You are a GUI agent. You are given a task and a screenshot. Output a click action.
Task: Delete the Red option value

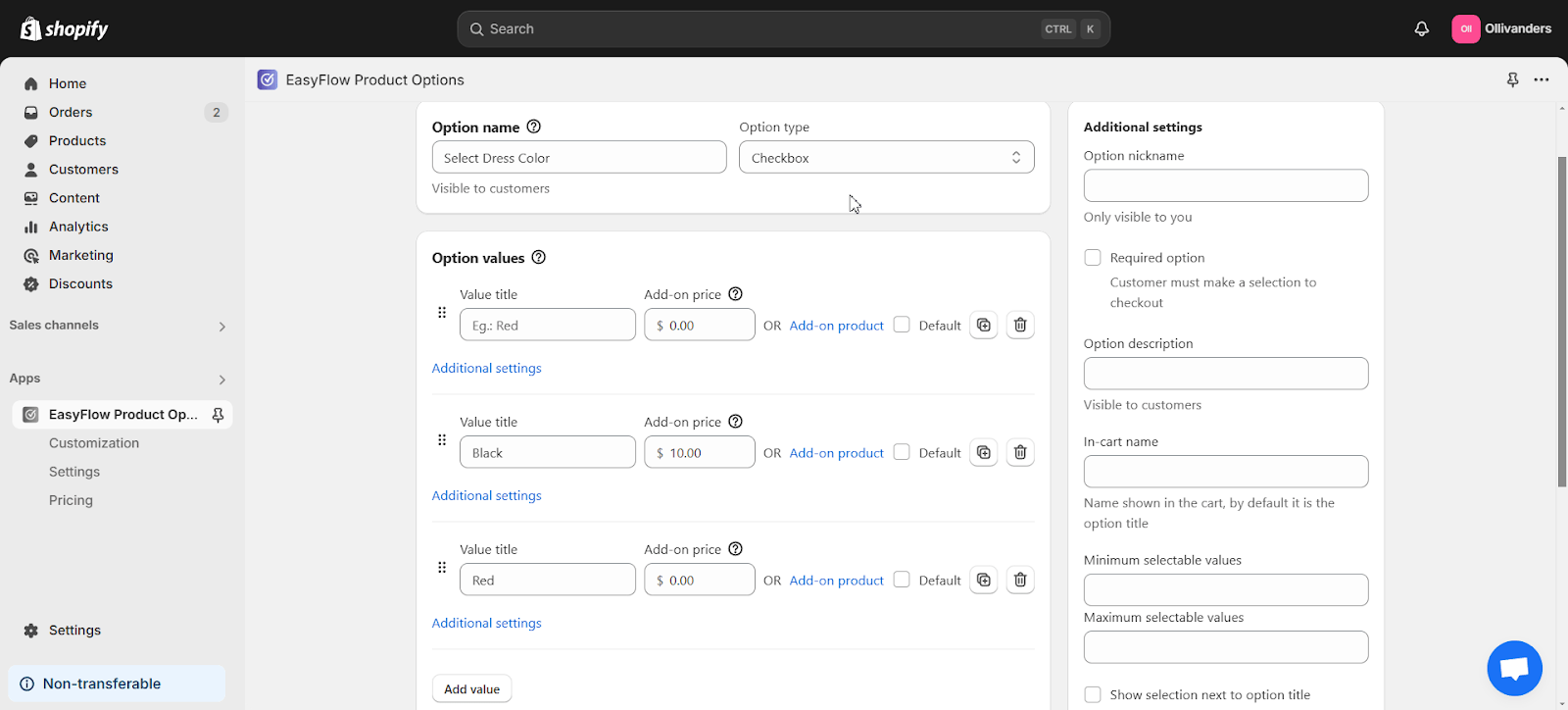coord(1020,580)
